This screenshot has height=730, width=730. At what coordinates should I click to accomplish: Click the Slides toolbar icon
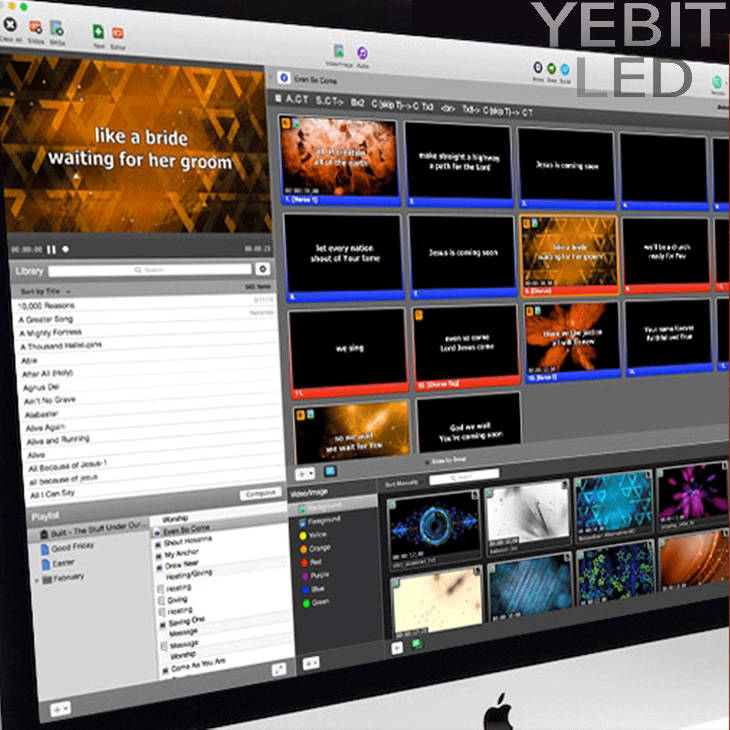click(x=36, y=26)
